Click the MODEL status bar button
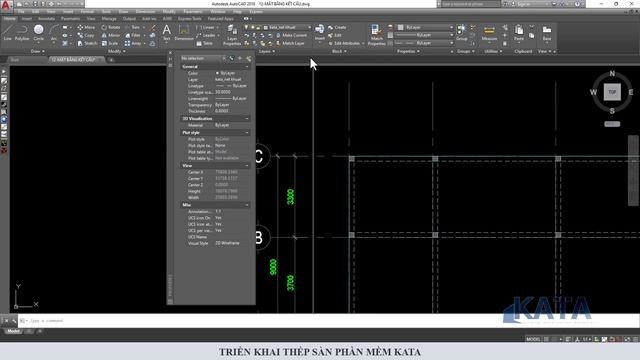This screenshot has width=640, height=360. click(533, 339)
